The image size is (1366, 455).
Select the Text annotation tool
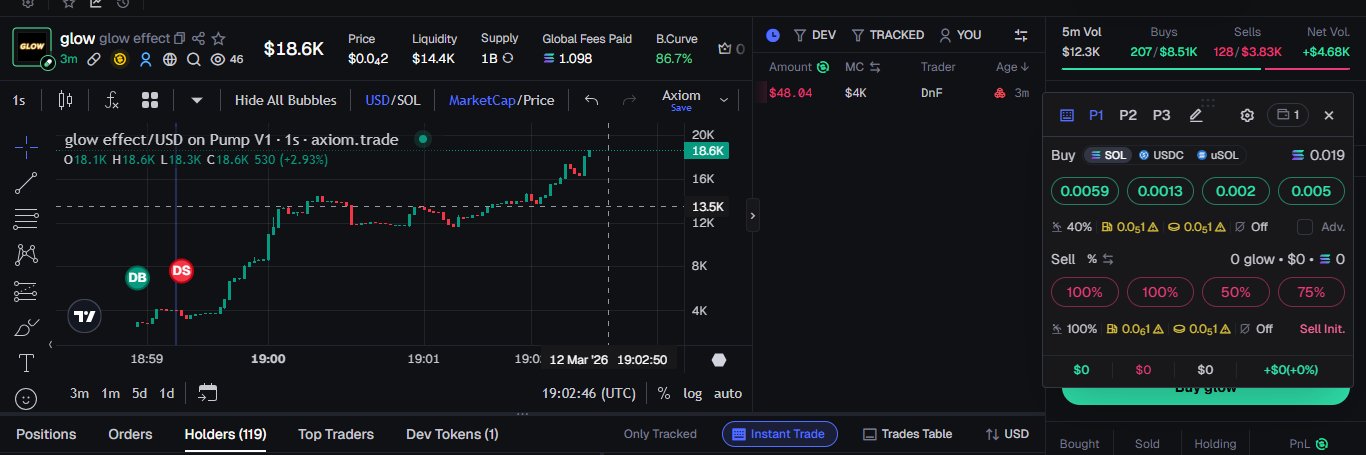(x=27, y=362)
